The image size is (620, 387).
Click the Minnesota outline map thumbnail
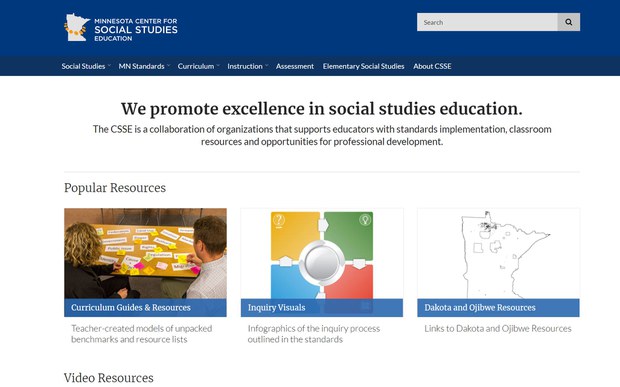pos(498,253)
